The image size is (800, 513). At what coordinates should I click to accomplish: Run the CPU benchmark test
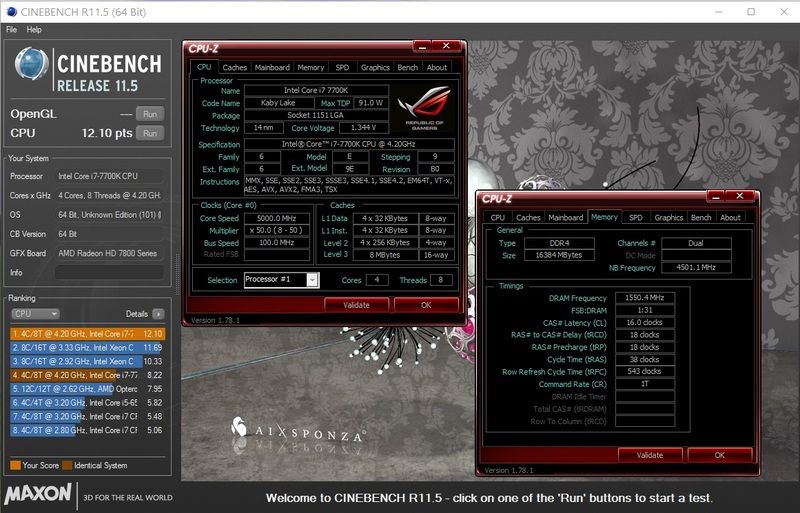point(150,133)
